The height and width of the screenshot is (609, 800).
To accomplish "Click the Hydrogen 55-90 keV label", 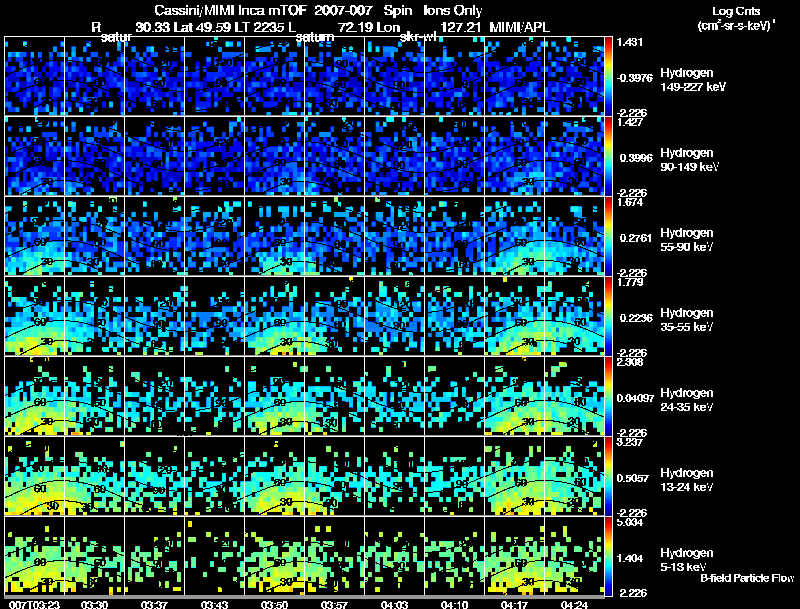I will coord(687,240).
